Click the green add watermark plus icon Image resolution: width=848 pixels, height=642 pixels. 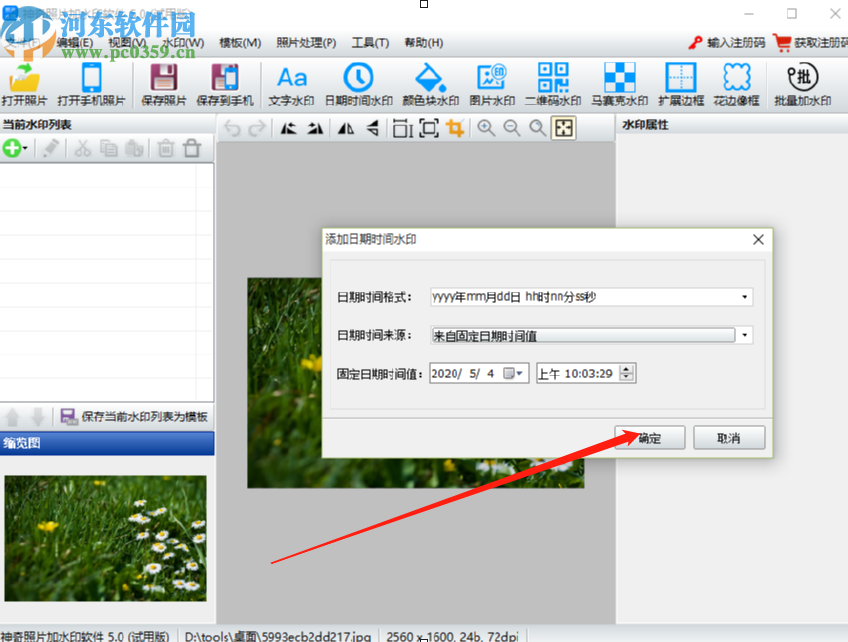pyautogui.click(x=11, y=148)
